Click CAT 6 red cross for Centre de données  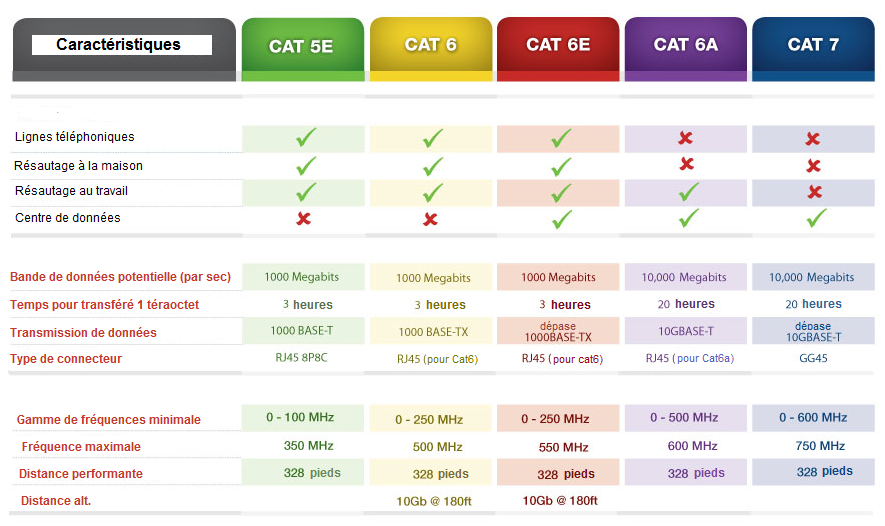[431, 219]
